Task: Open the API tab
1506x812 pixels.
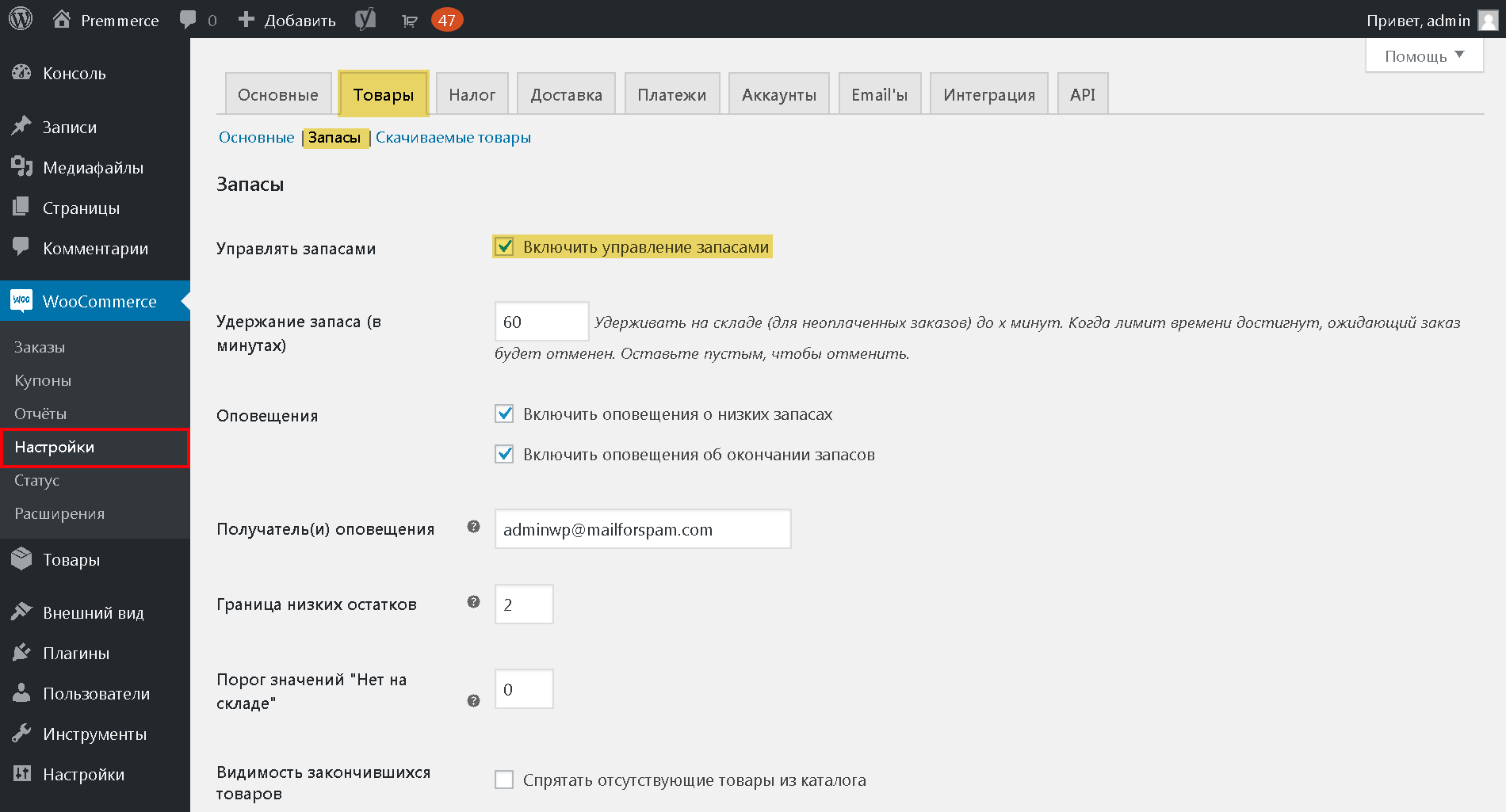Action: 1083,94
